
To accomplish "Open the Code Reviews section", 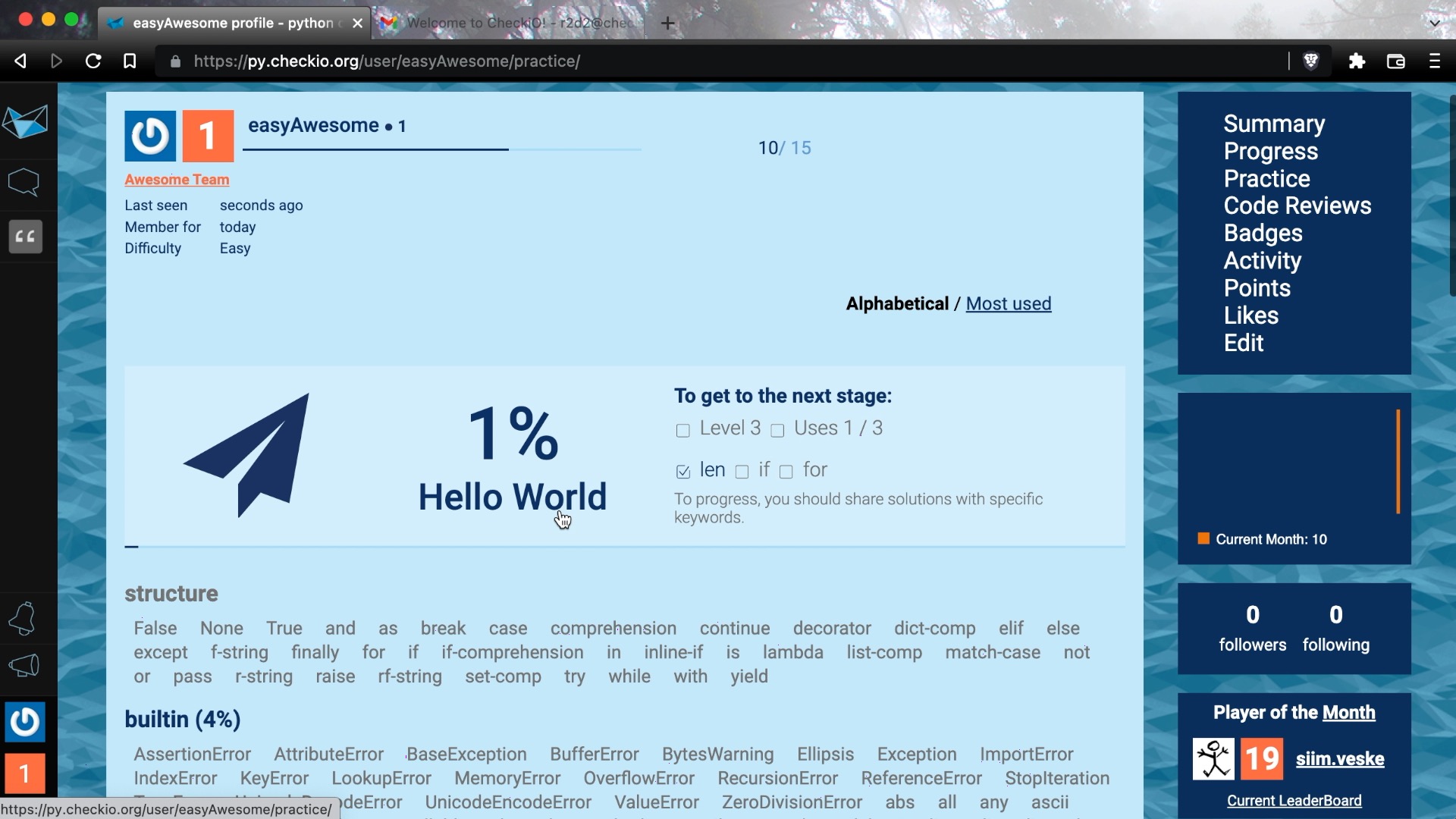I will pyautogui.click(x=1296, y=205).
